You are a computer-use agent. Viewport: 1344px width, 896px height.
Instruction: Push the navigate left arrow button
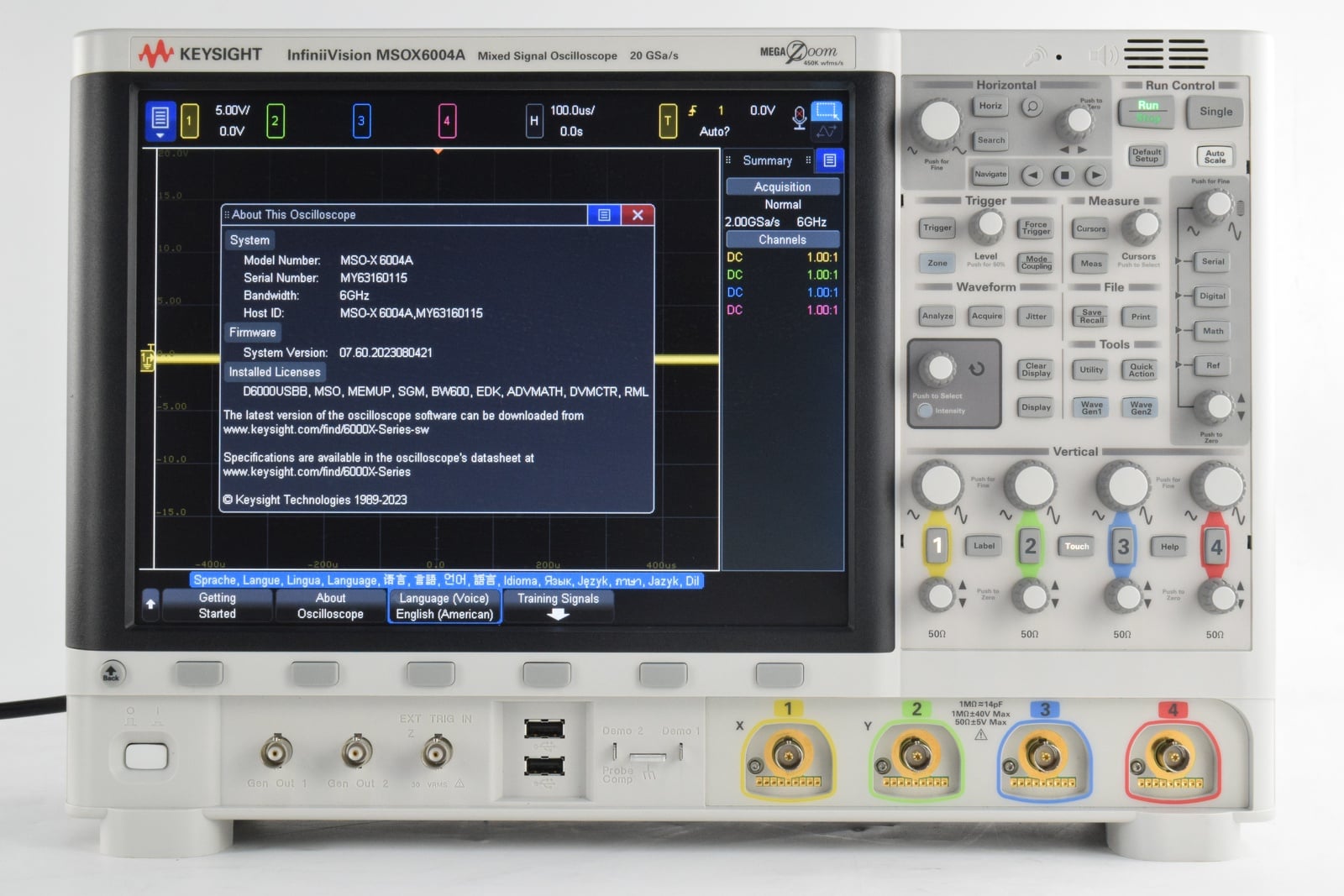[1032, 176]
